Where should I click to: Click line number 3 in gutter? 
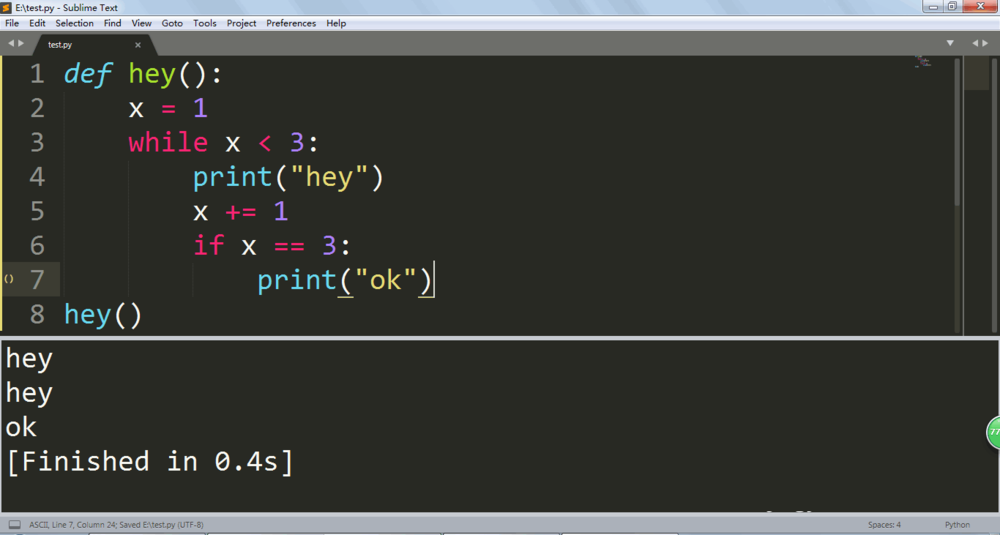point(37,143)
